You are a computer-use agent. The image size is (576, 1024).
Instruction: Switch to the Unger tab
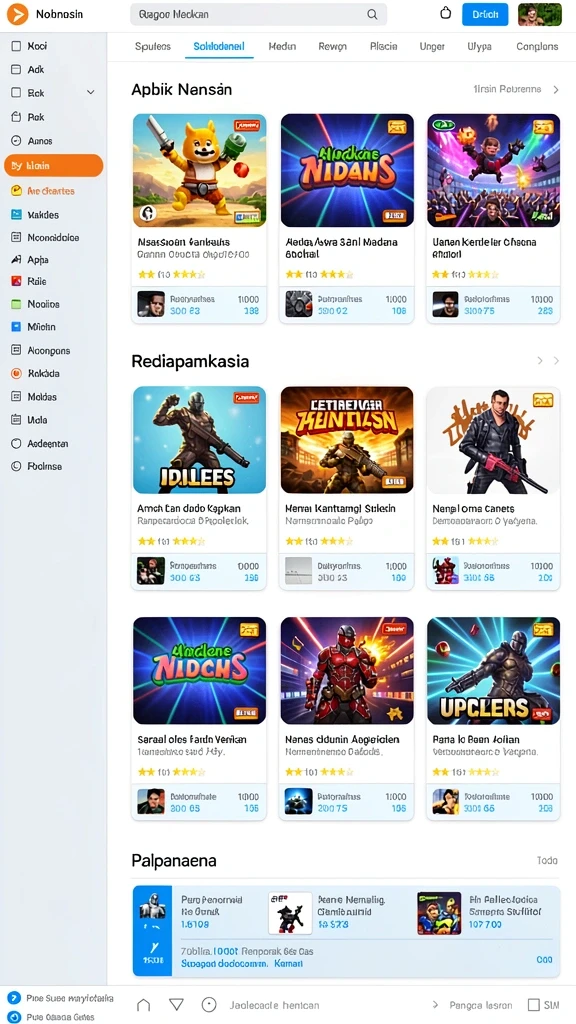tap(432, 46)
